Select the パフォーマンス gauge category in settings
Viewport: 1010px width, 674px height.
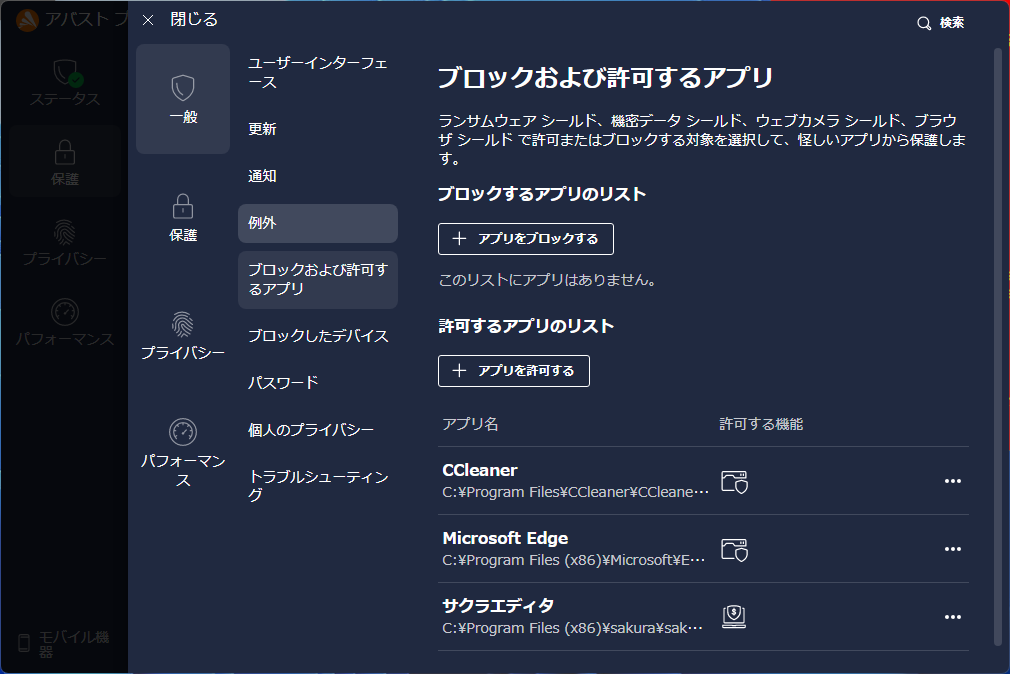(x=183, y=453)
